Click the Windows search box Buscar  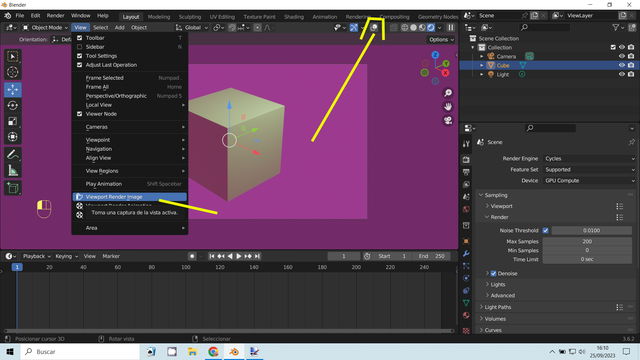(80, 351)
